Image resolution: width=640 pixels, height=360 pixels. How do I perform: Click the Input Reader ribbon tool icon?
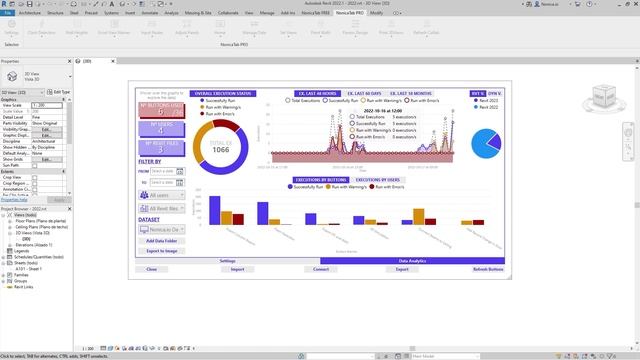pos(152,24)
